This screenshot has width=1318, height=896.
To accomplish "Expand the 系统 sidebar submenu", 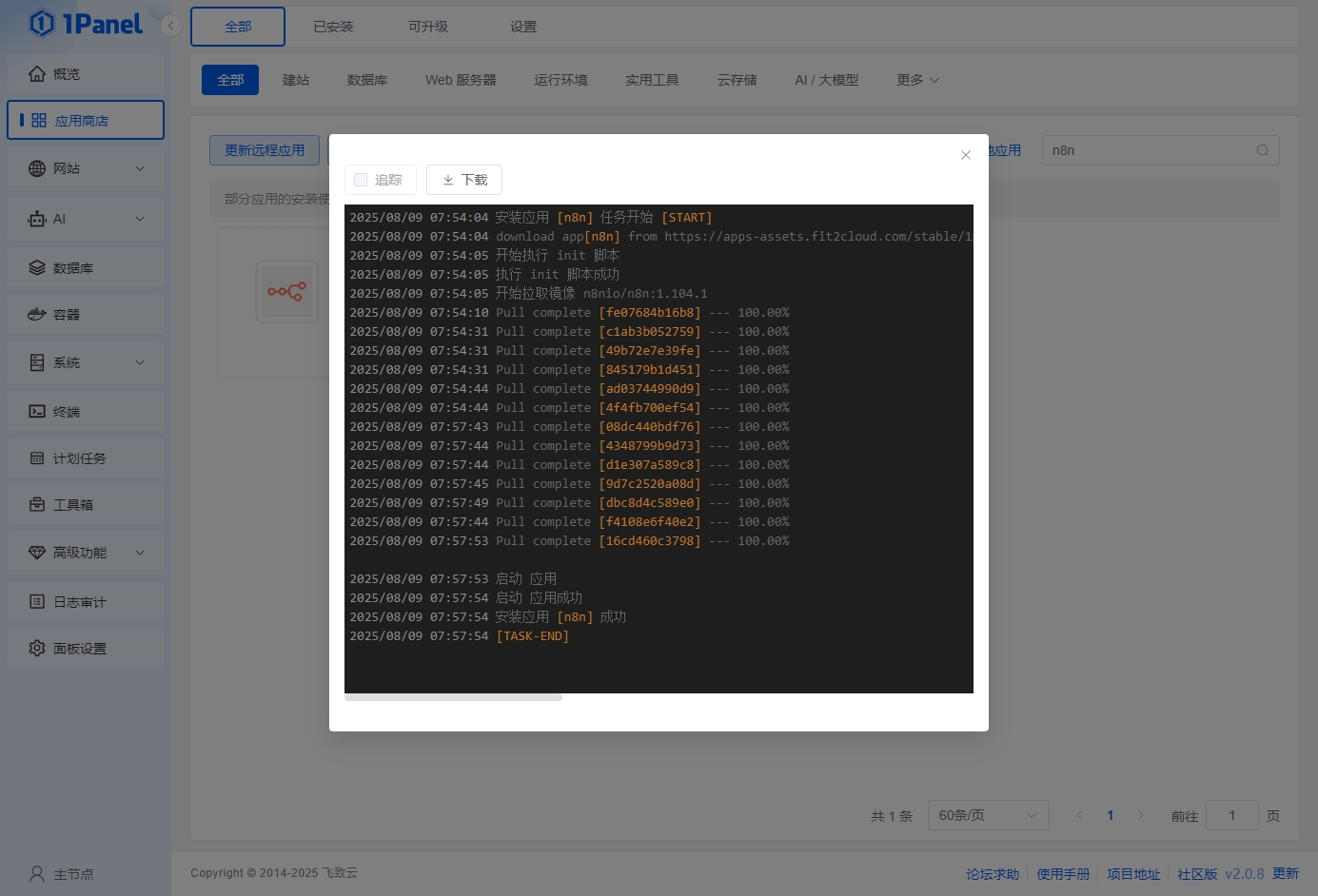I will point(140,362).
